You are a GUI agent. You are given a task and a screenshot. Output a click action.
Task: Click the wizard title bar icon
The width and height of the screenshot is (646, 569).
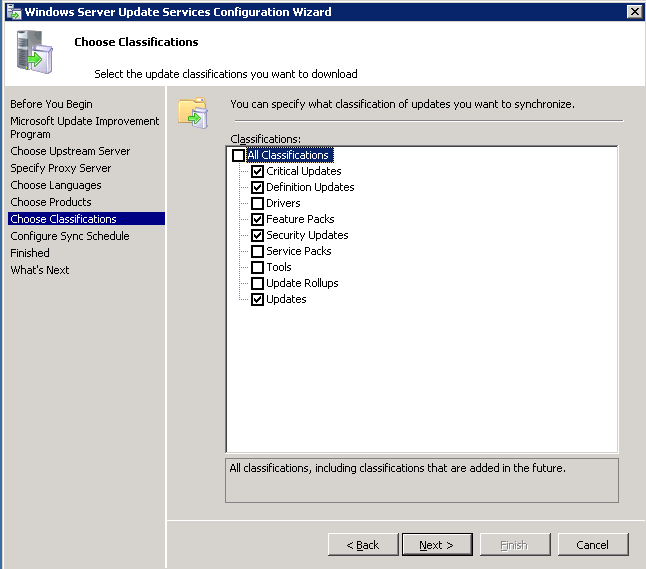click(x=14, y=12)
